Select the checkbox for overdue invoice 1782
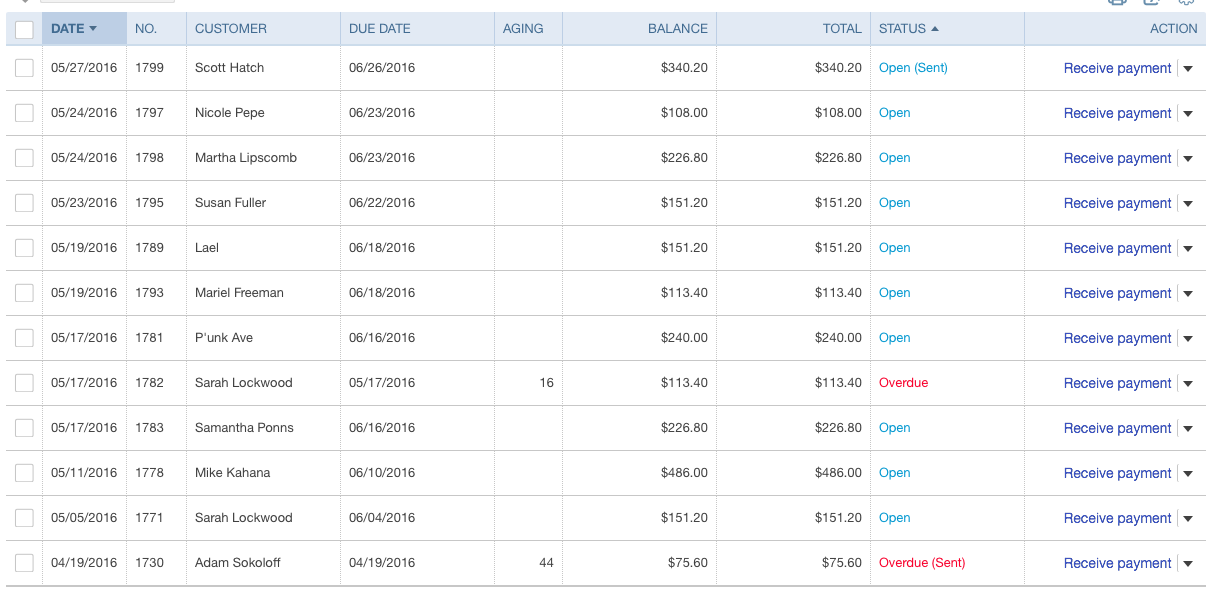The height and width of the screenshot is (595, 1230). click(x=25, y=383)
